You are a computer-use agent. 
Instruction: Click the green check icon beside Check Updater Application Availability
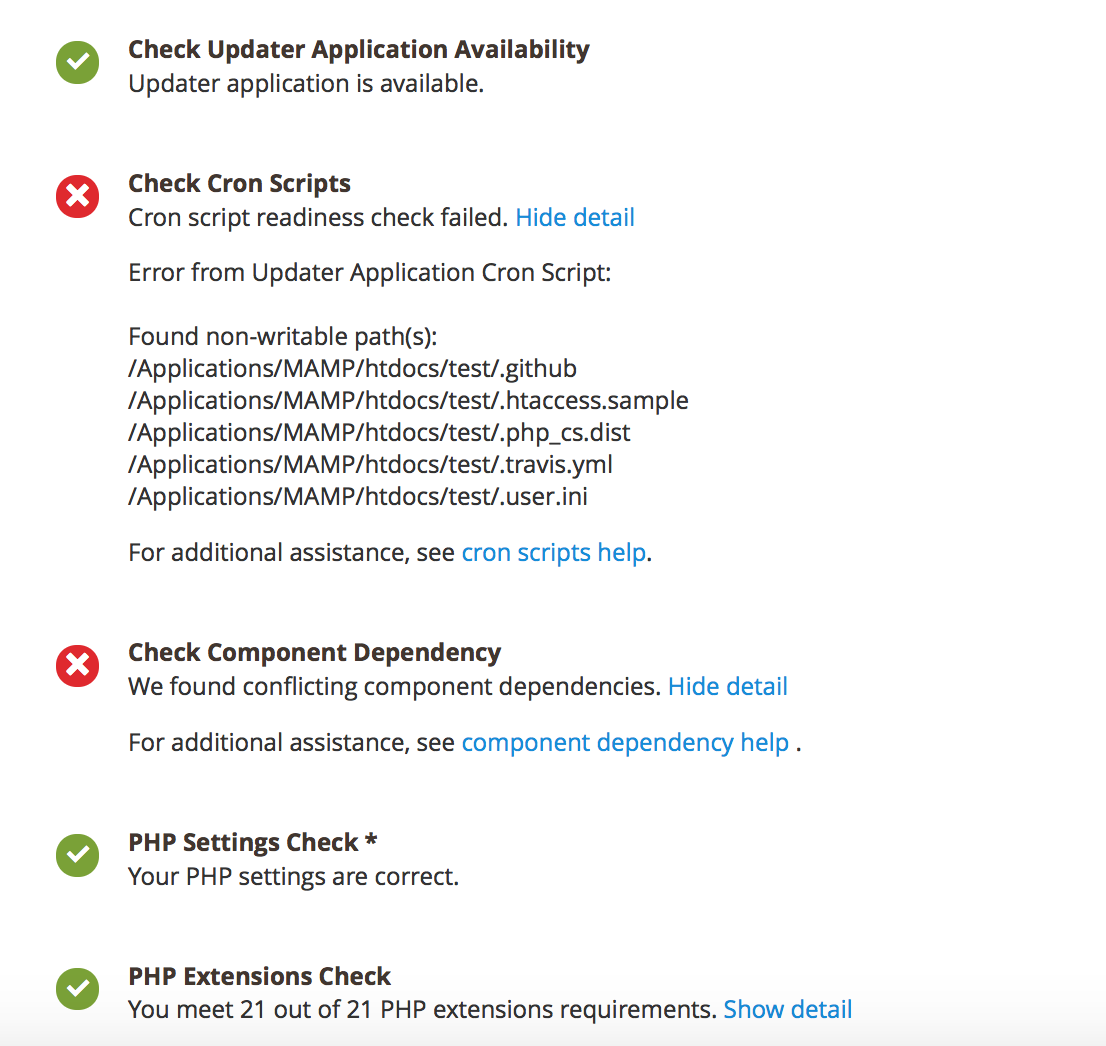[77, 62]
